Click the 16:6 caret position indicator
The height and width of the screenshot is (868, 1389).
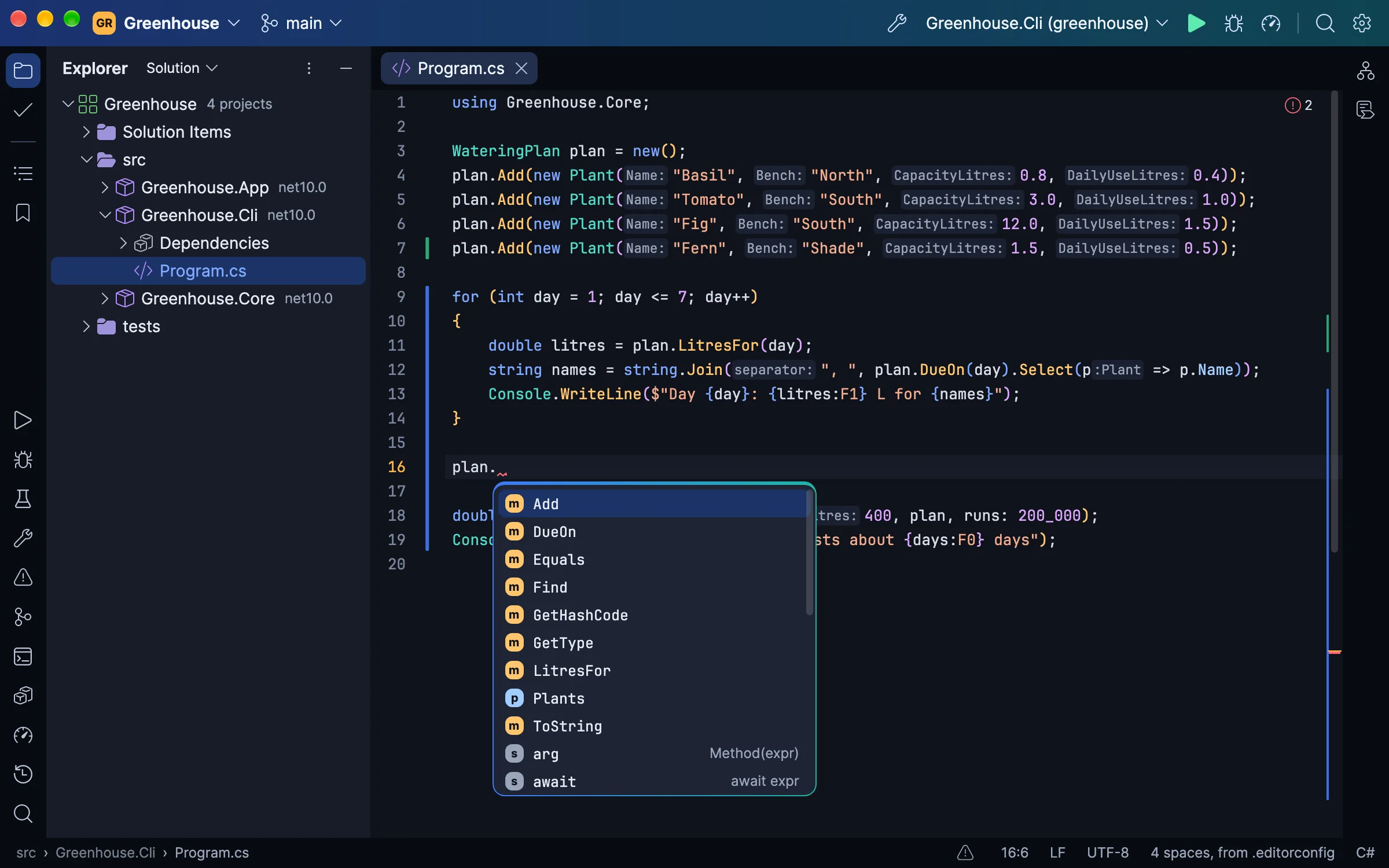(x=1015, y=852)
